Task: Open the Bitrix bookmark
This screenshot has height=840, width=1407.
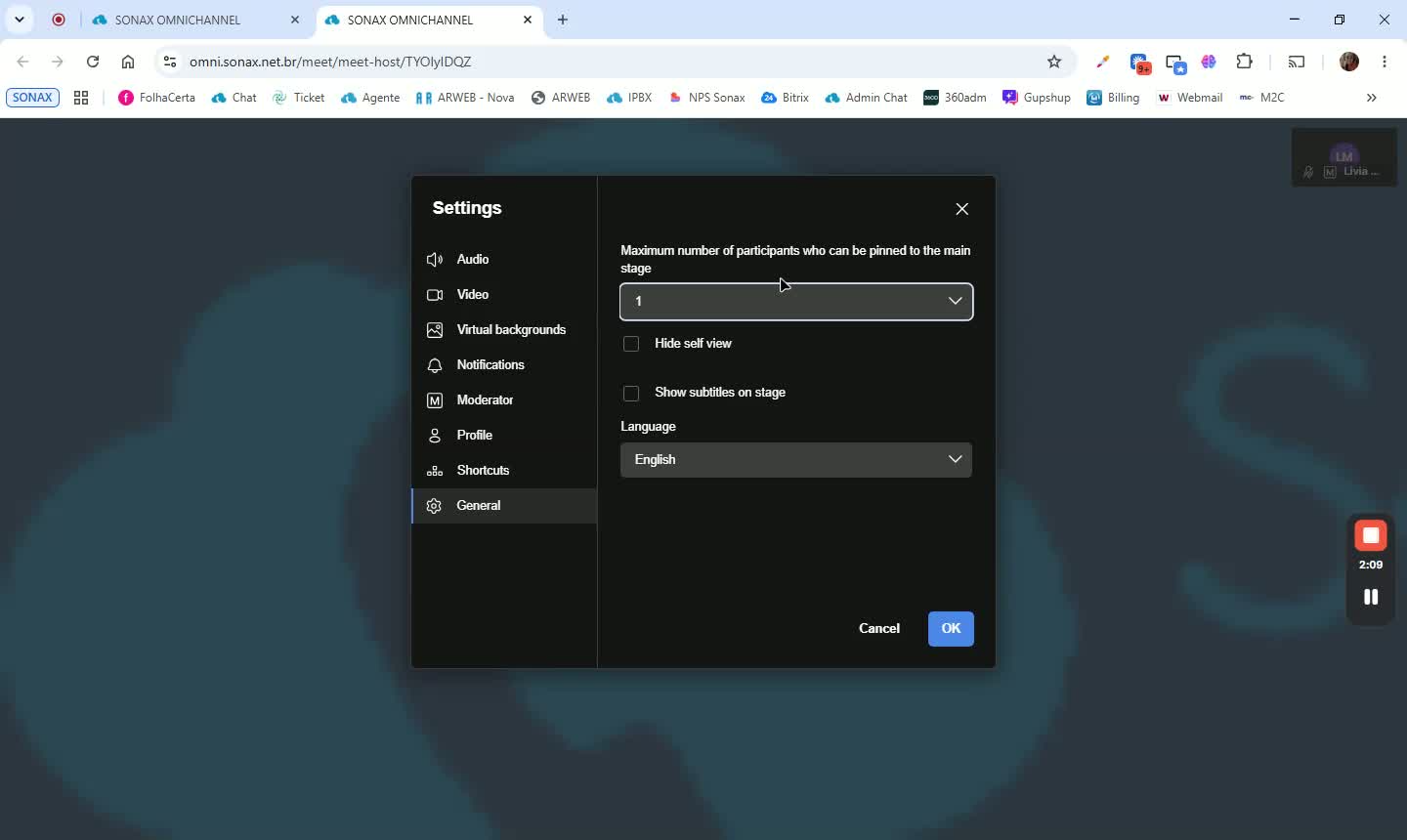Action: click(x=785, y=98)
